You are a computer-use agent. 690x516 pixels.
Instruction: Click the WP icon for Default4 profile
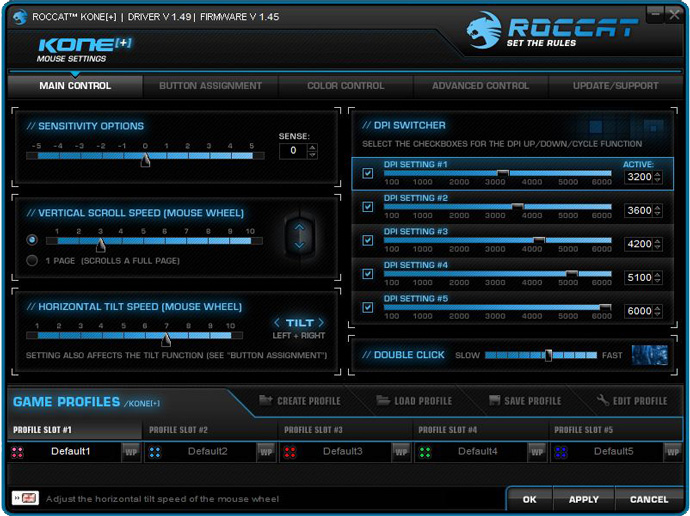[536, 452]
